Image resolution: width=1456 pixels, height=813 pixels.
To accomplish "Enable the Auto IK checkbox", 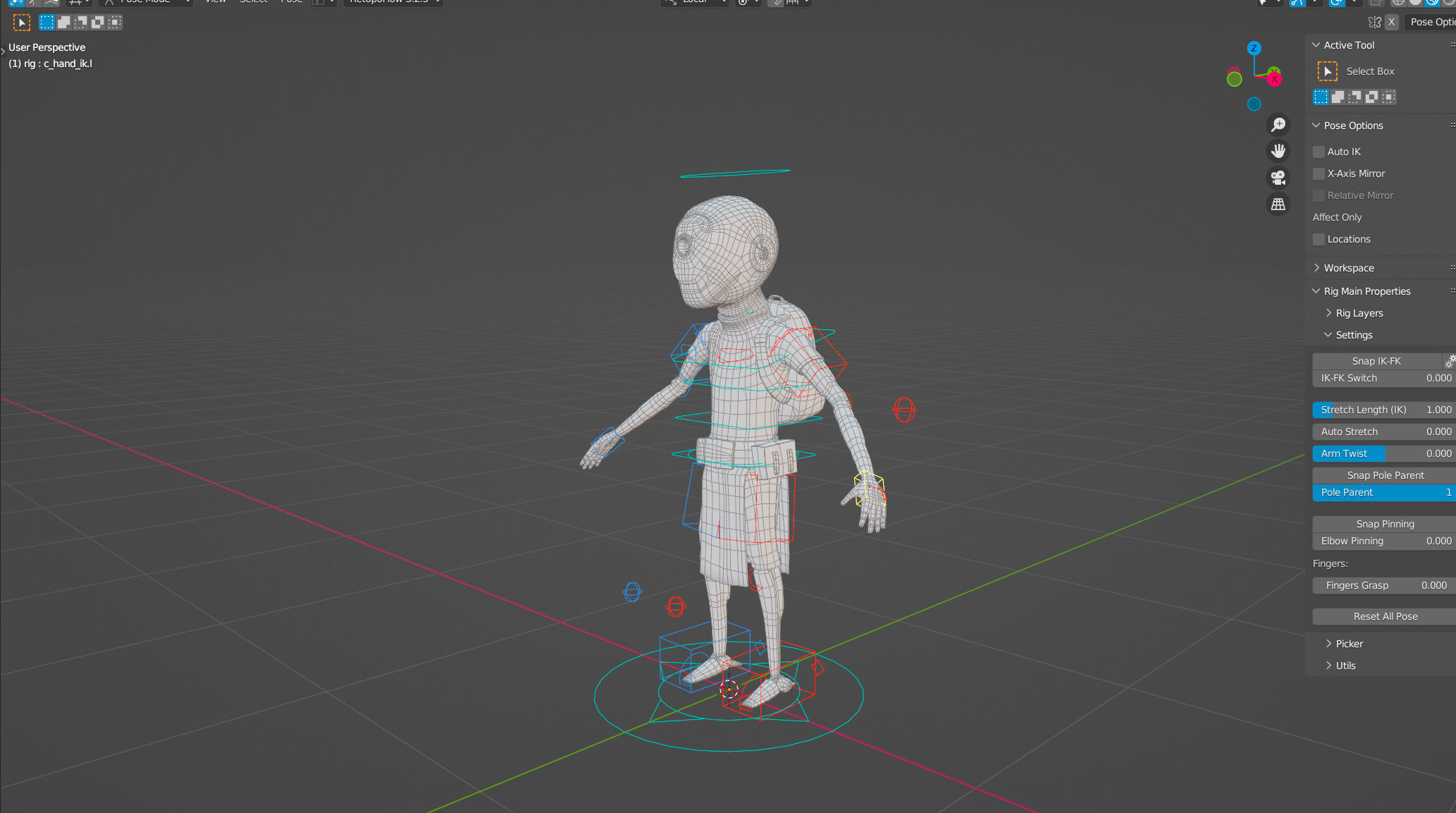I will (1318, 152).
